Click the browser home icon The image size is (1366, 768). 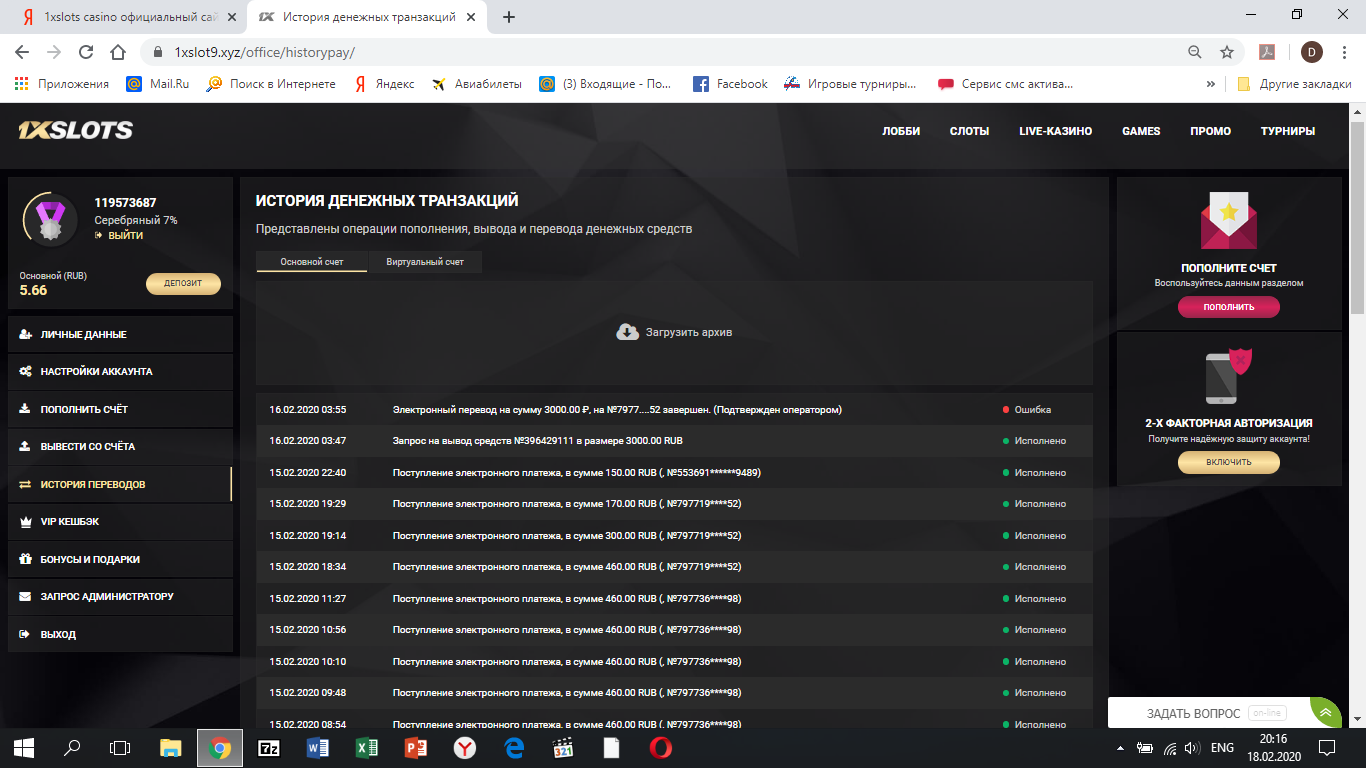[118, 52]
